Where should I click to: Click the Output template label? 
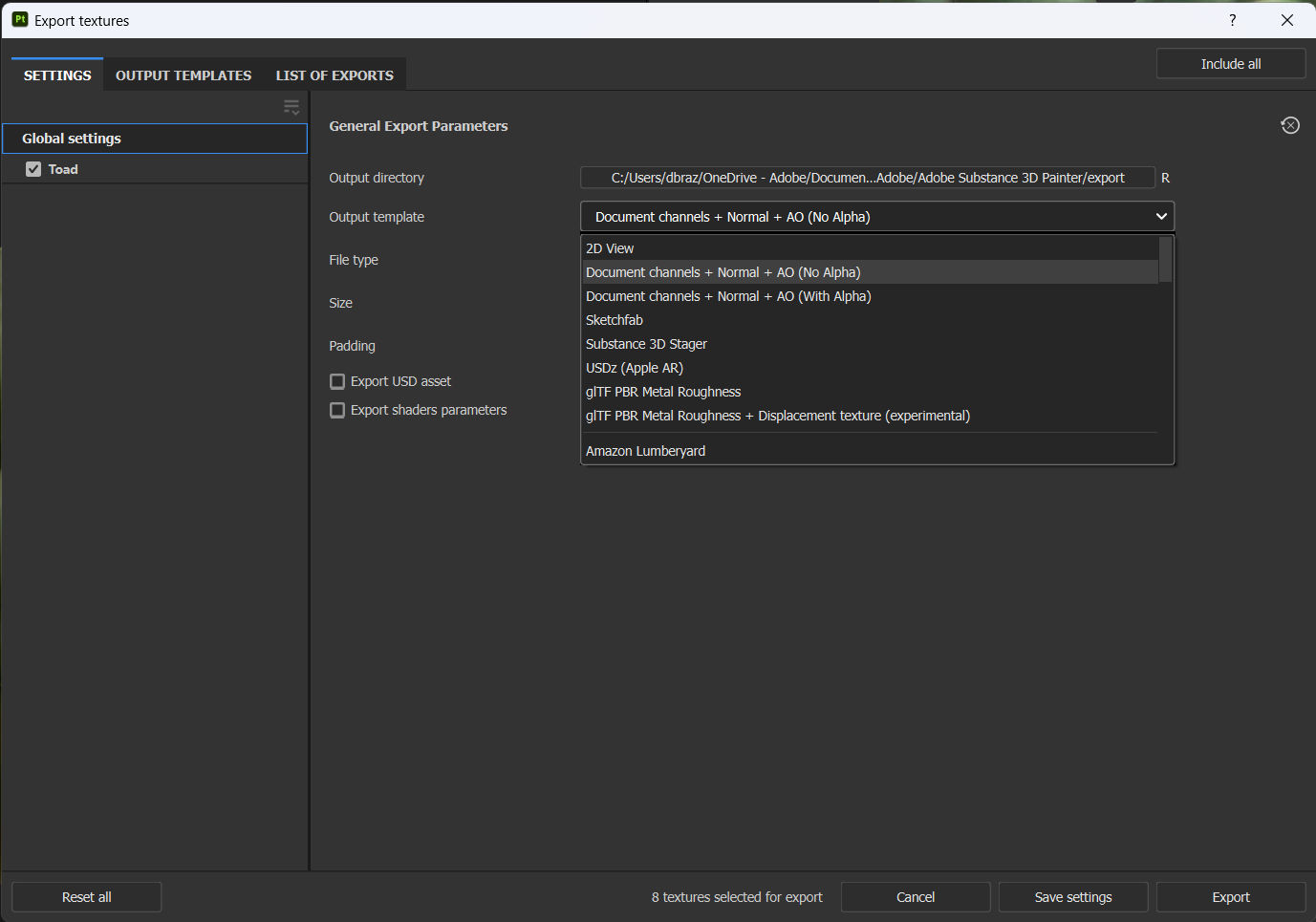tap(377, 217)
